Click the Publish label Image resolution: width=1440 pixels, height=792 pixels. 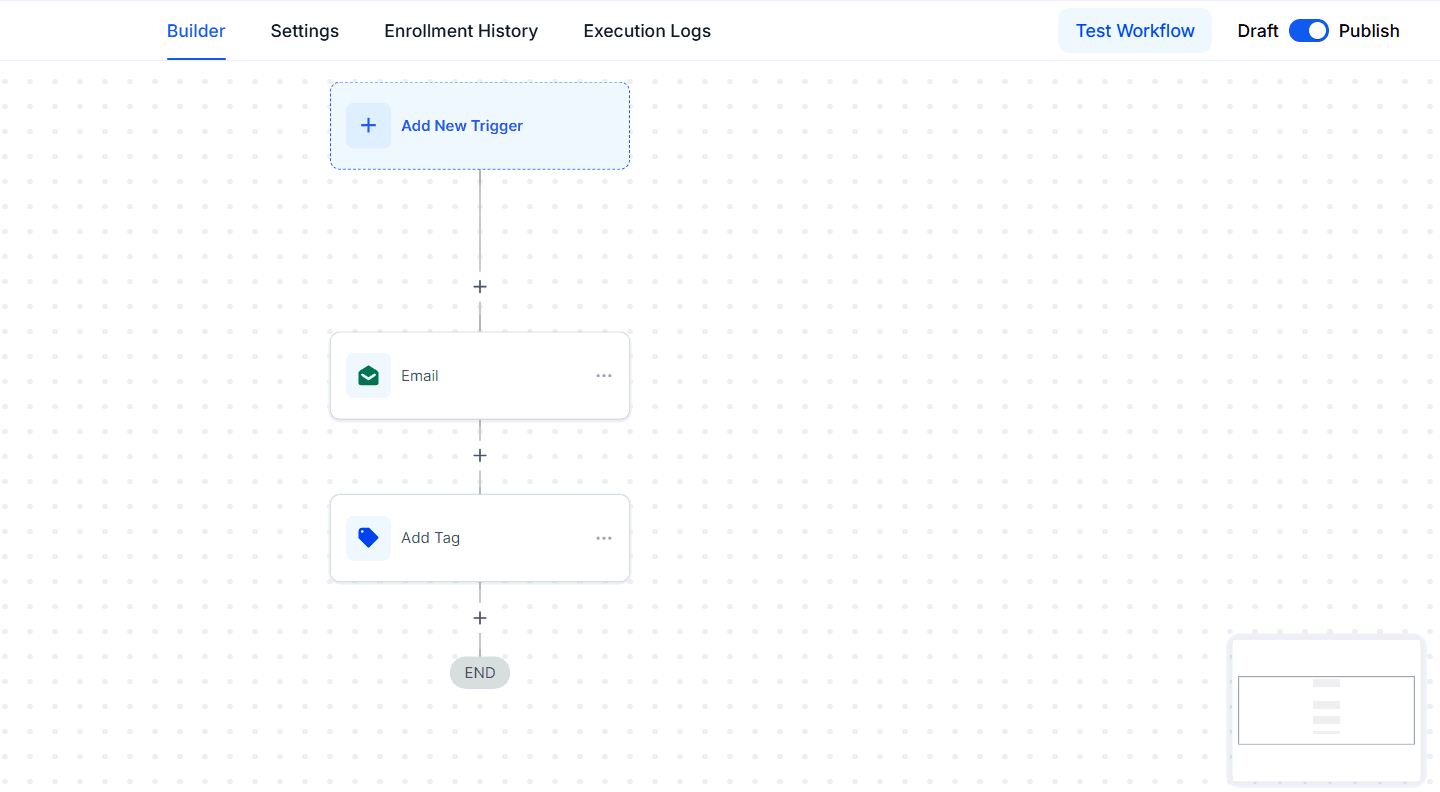pos(1369,31)
